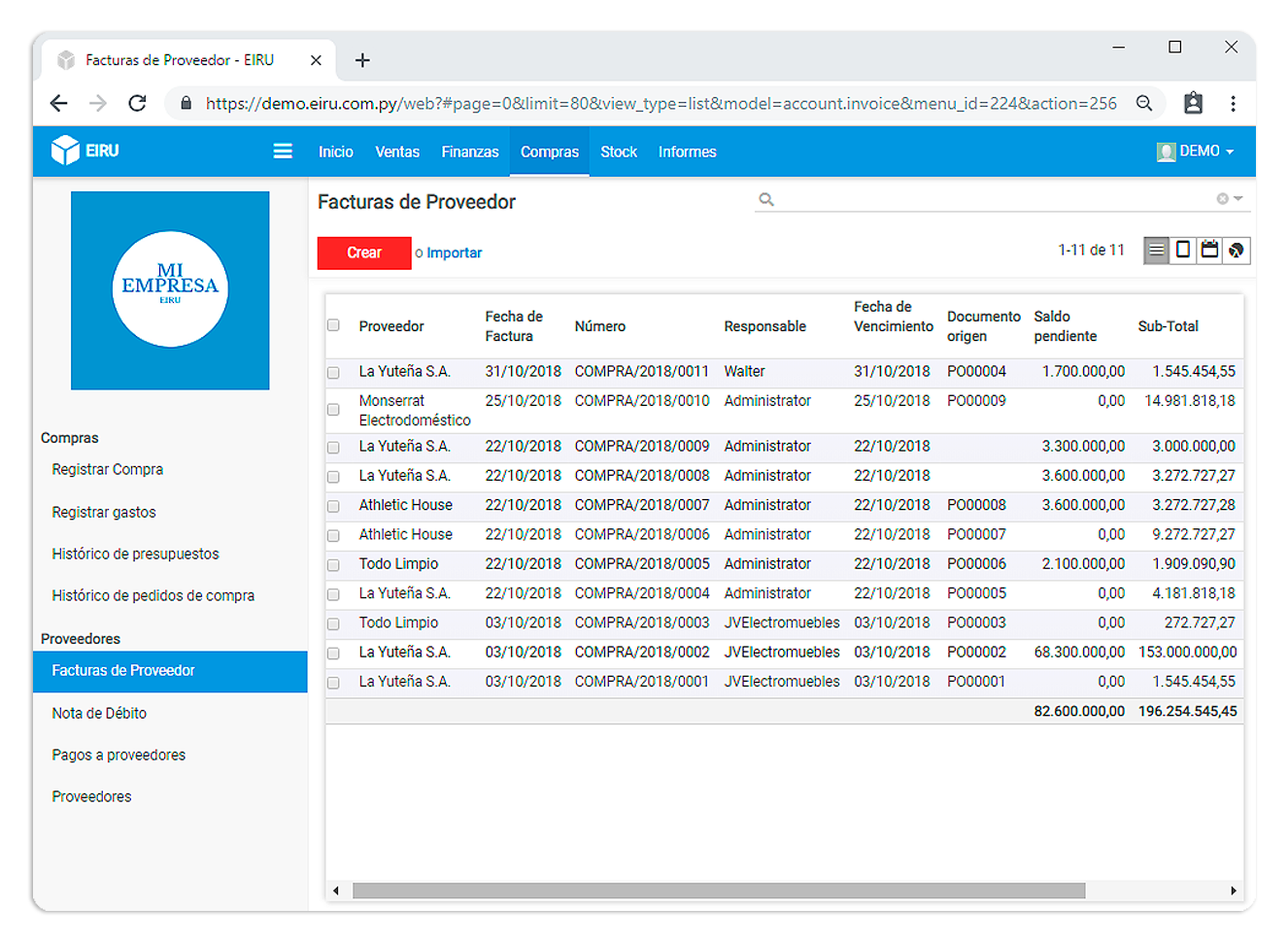The image size is (1288, 942).
Task: Open a new browser tab
Action: (x=362, y=60)
